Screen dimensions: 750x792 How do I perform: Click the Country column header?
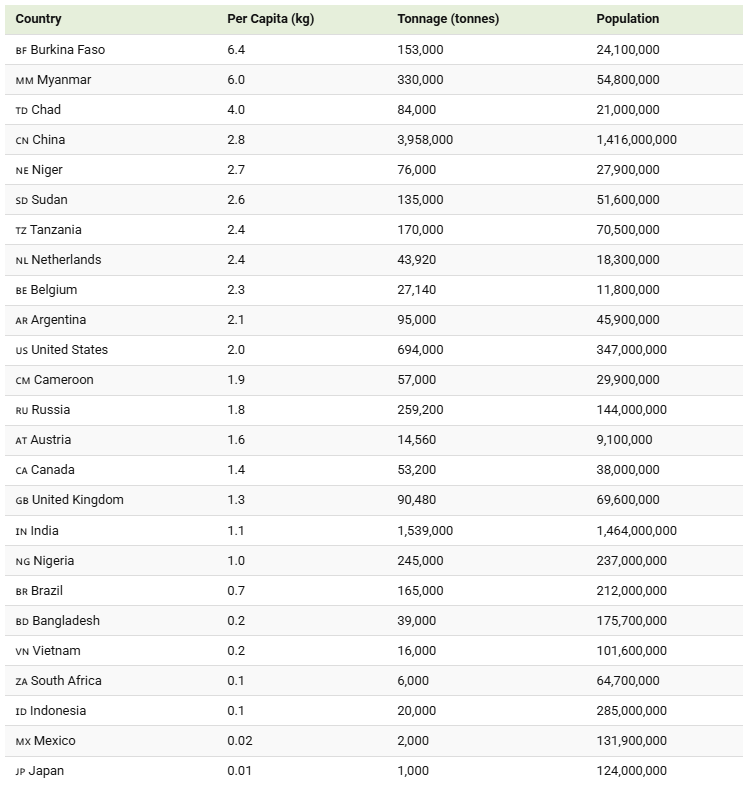[38, 19]
